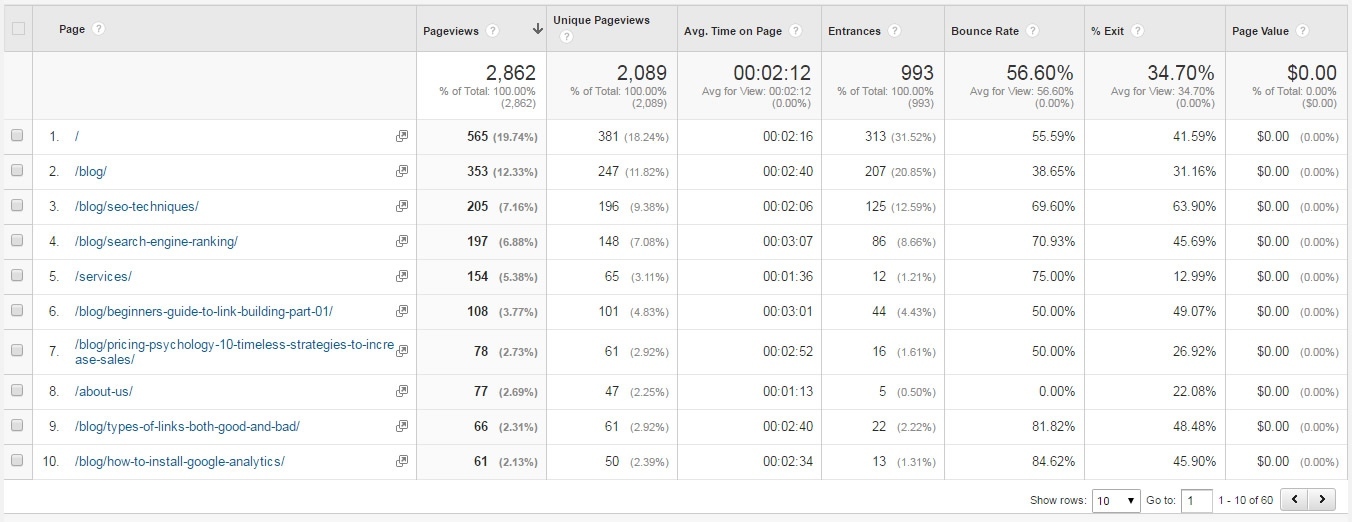This screenshot has width=1352, height=522.
Task: Select all rows with the header checkbox
Action: coord(17,29)
